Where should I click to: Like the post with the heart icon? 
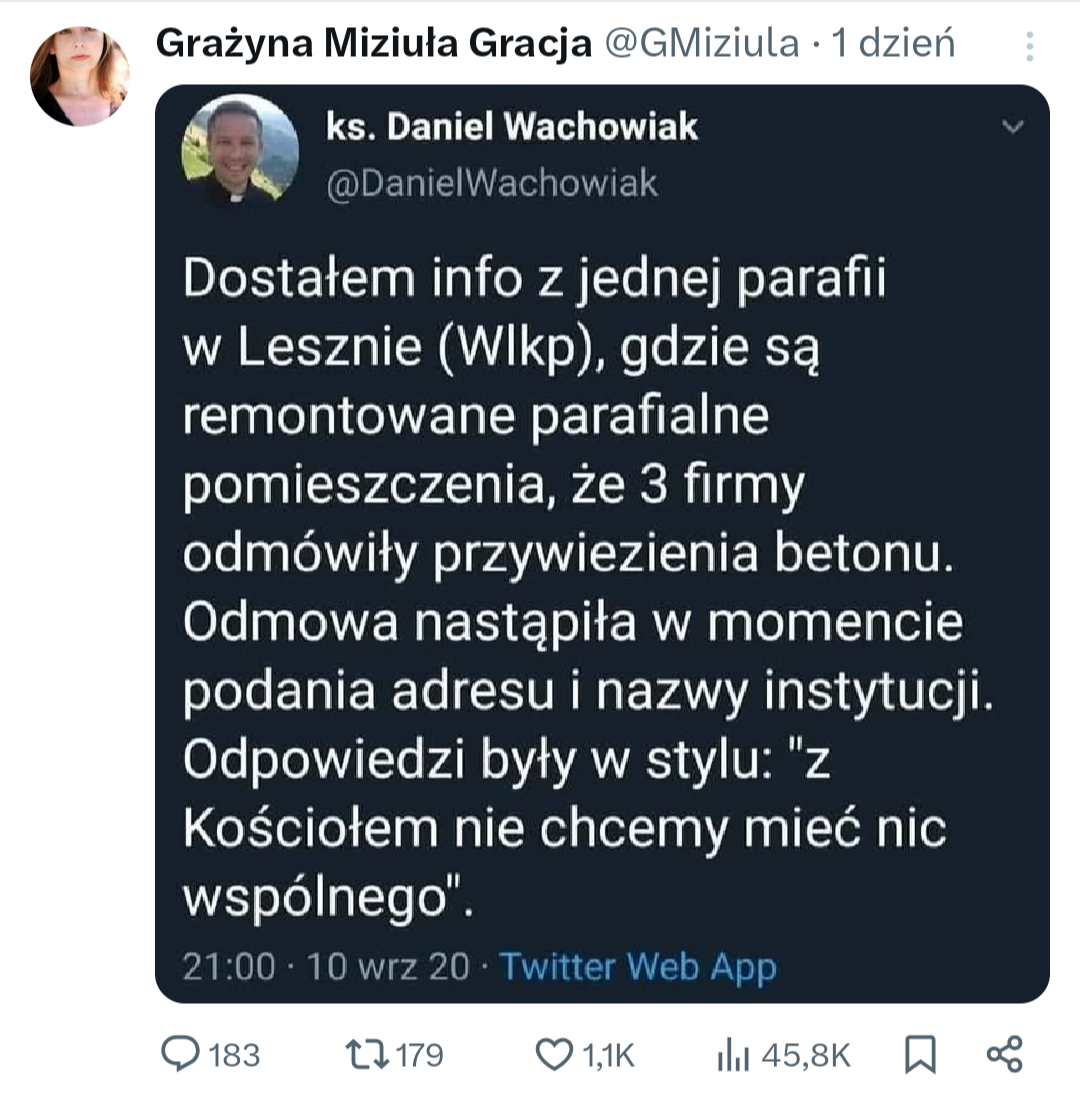551,1054
